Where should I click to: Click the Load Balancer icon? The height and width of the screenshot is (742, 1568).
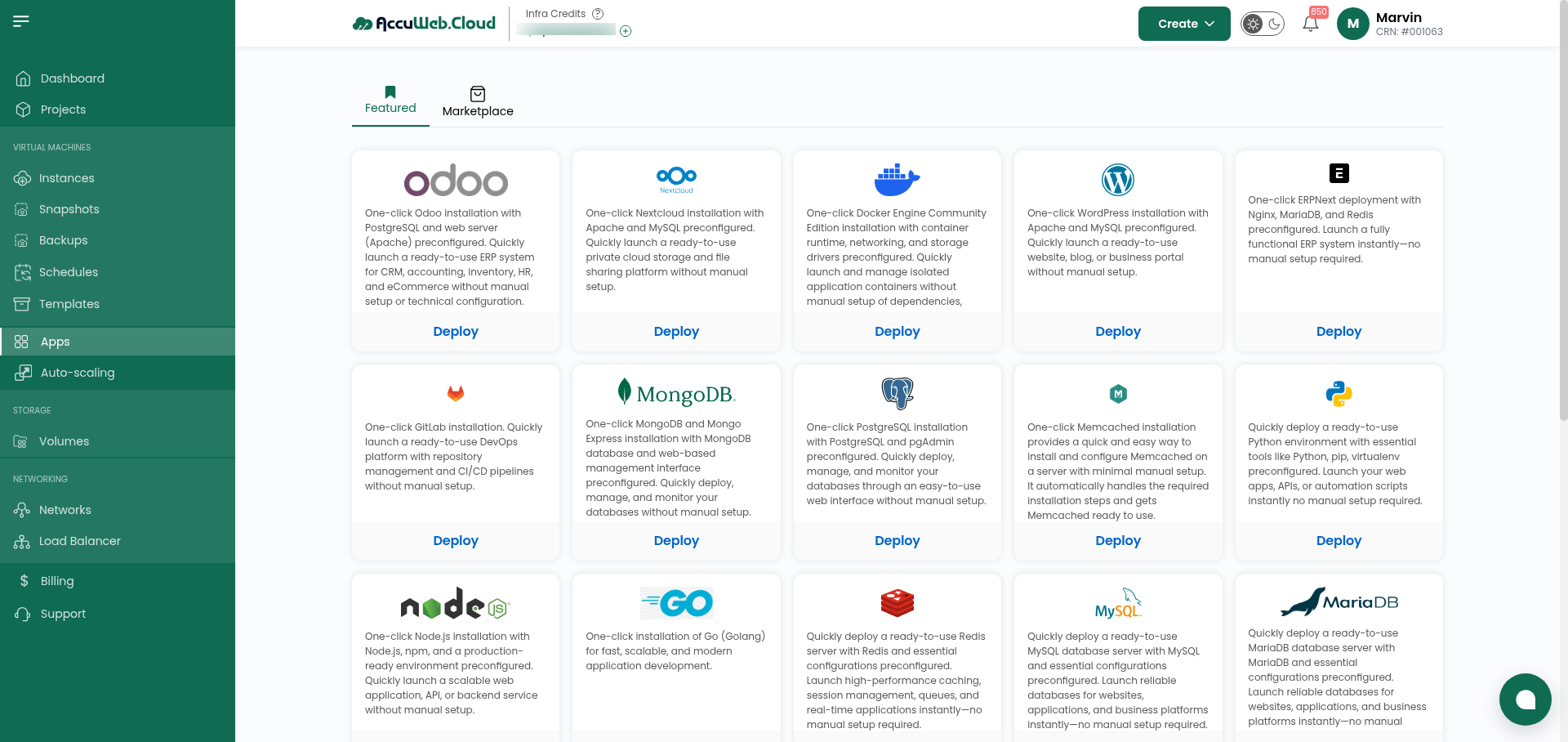pyautogui.click(x=22, y=541)
